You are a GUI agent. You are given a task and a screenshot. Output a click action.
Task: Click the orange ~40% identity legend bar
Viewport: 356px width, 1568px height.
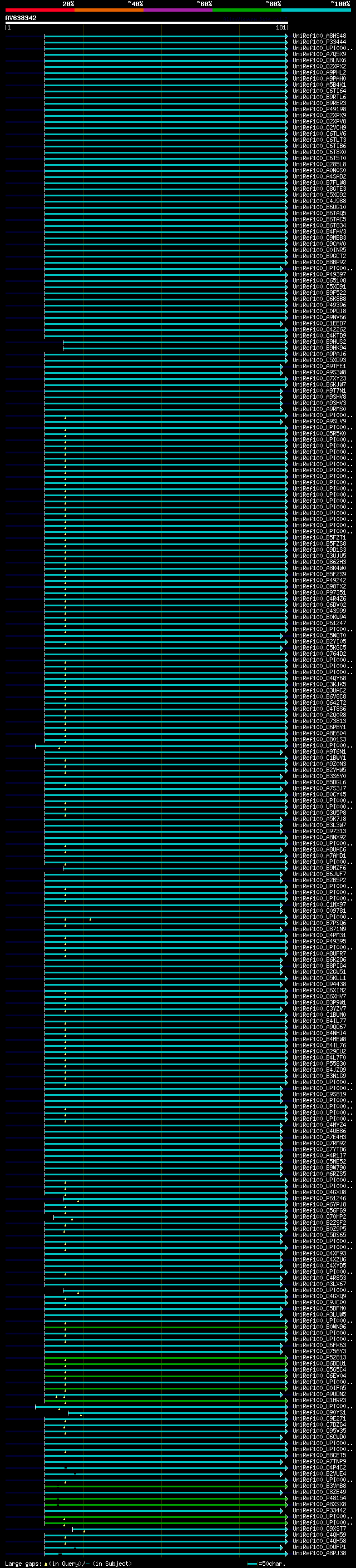pyautogui.click(x=109, y=10)
